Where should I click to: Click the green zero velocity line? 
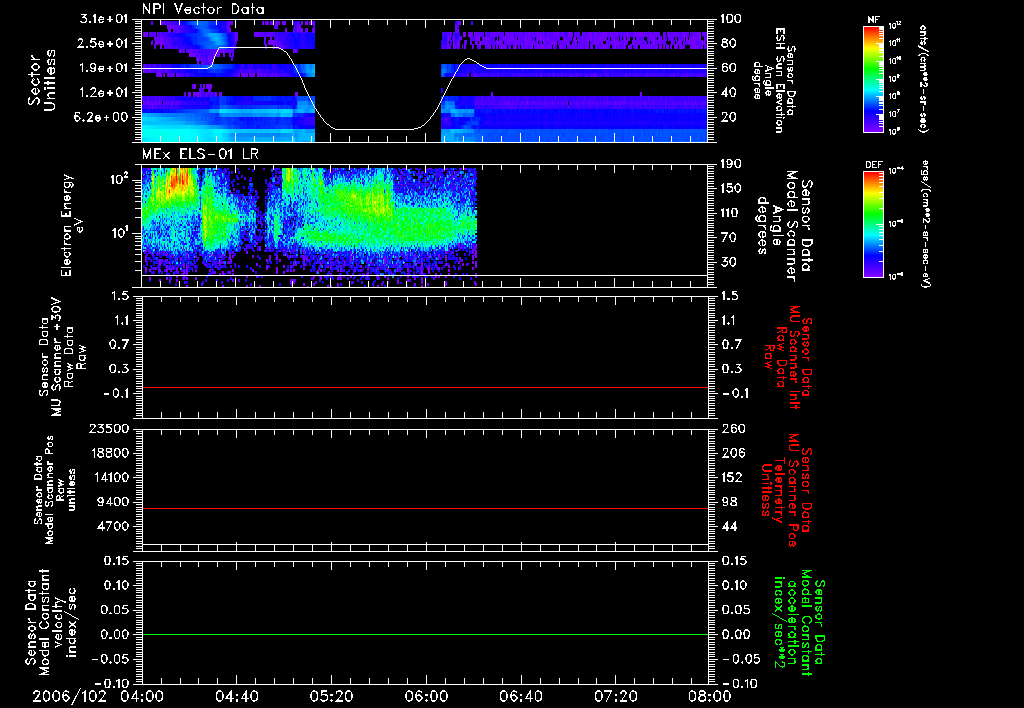pos(425,634)
